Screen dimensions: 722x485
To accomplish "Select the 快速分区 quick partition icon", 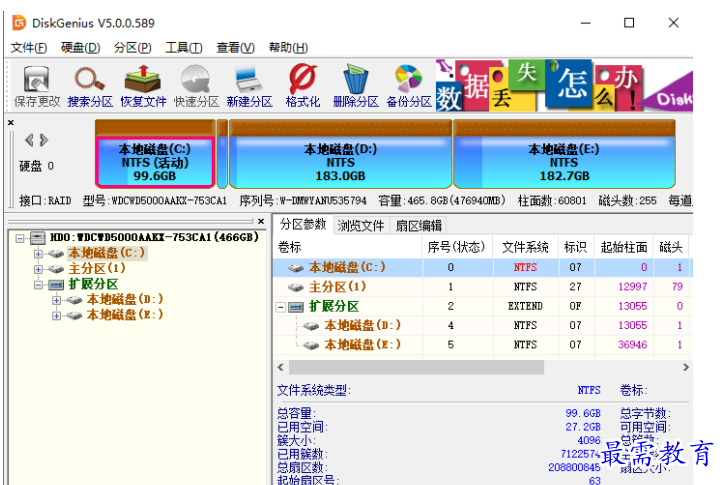I will tap(195, 85).
